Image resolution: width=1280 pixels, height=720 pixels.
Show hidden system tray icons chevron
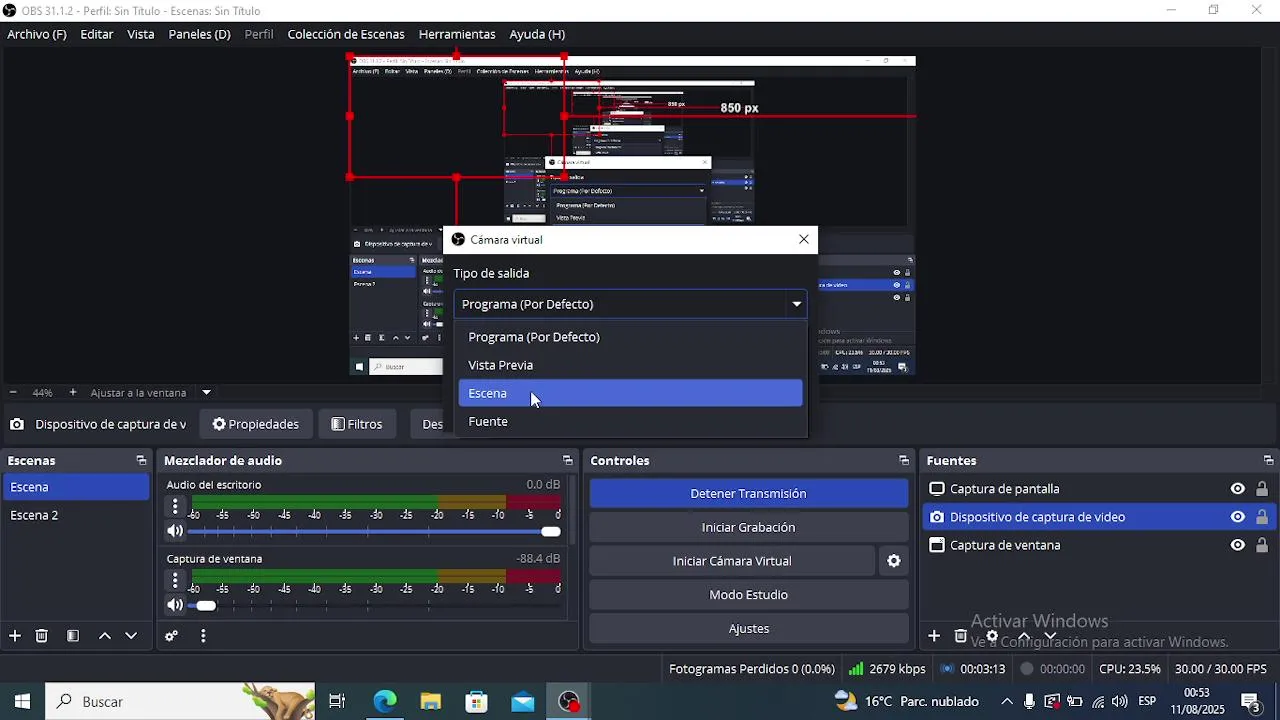[x=1007, y=702]
